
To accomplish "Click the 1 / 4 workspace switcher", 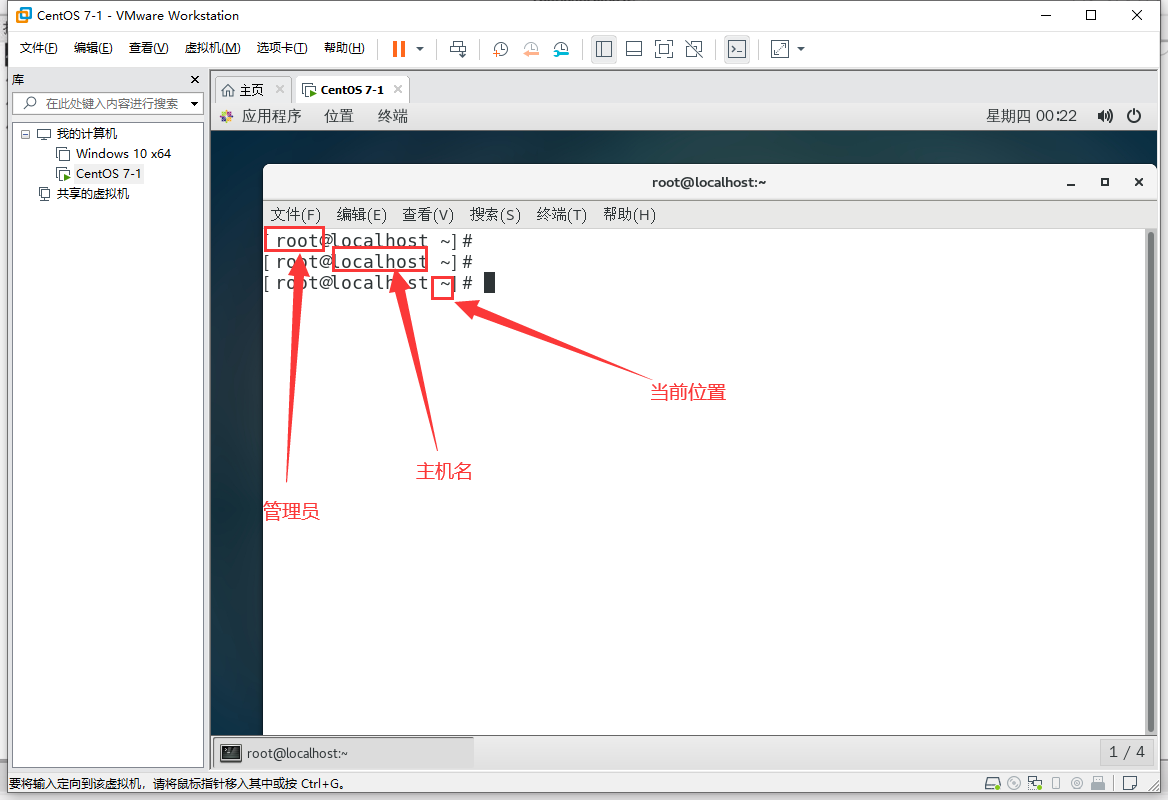I will pos(1126,752).
